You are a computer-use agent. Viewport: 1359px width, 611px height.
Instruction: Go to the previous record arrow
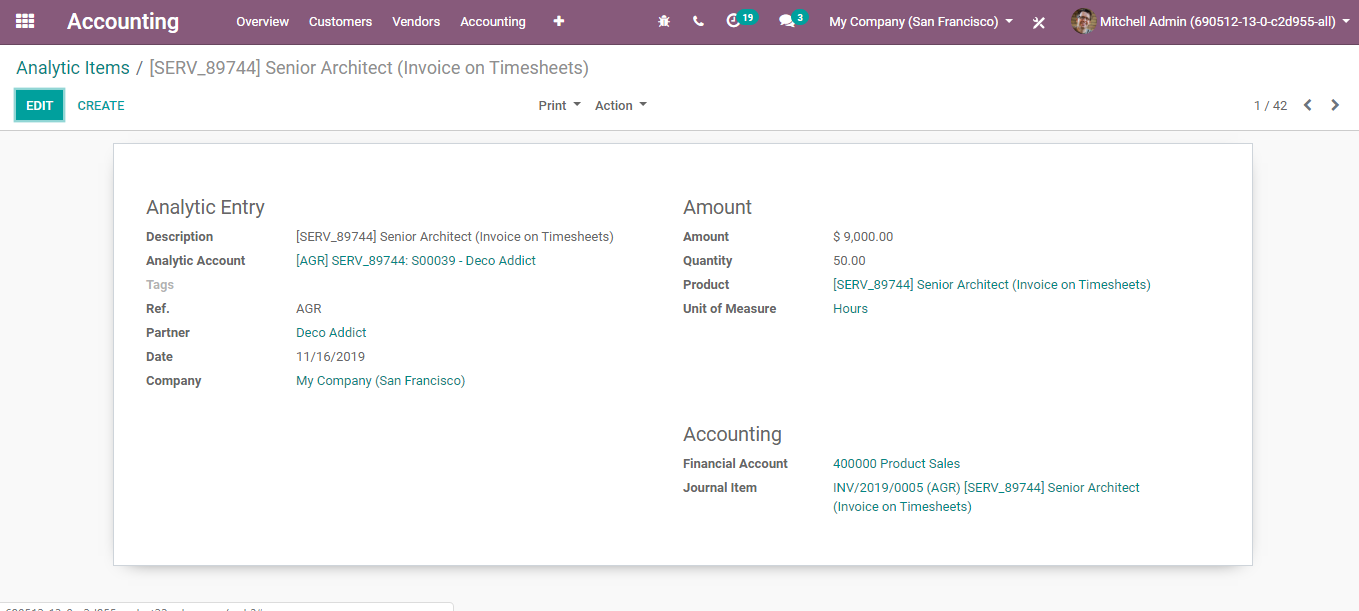(x=1307, y=105)
